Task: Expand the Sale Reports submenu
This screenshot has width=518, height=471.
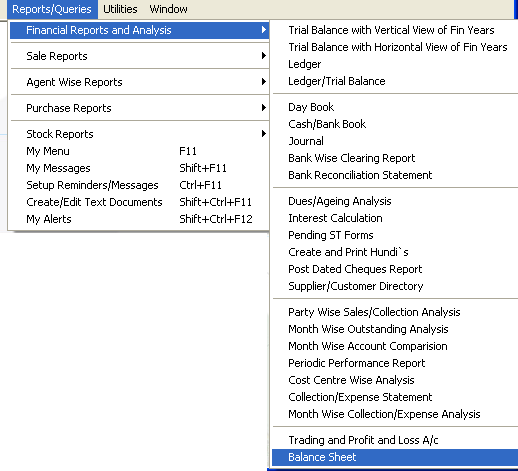Action: click(x=139, y=56)
